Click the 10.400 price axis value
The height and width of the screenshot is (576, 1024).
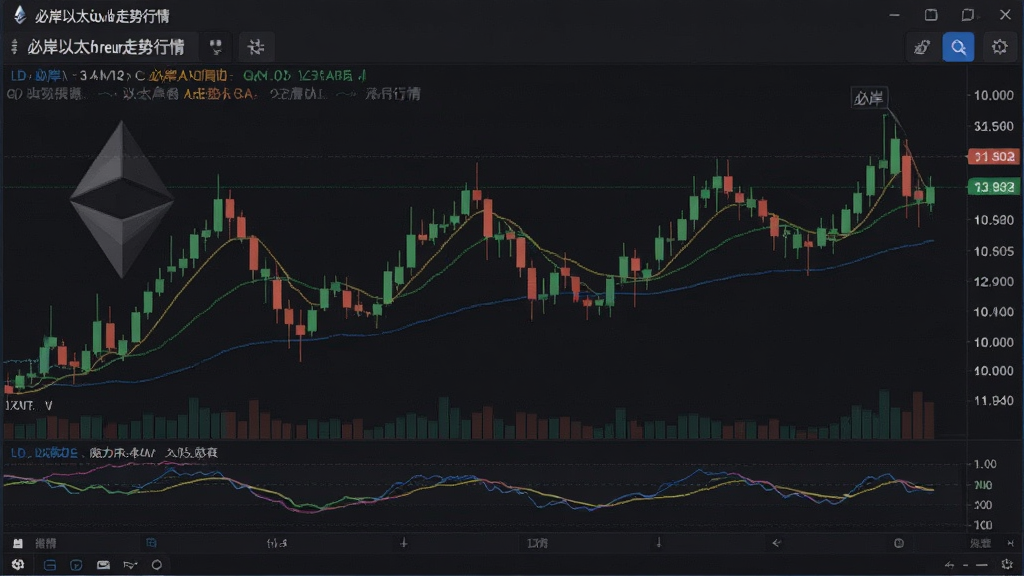994,312
